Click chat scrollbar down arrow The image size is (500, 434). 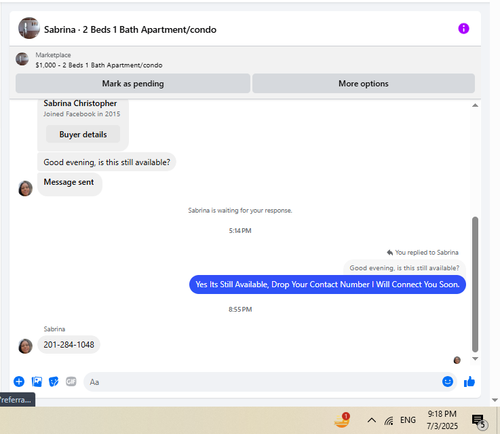click(x=475, y=359)
